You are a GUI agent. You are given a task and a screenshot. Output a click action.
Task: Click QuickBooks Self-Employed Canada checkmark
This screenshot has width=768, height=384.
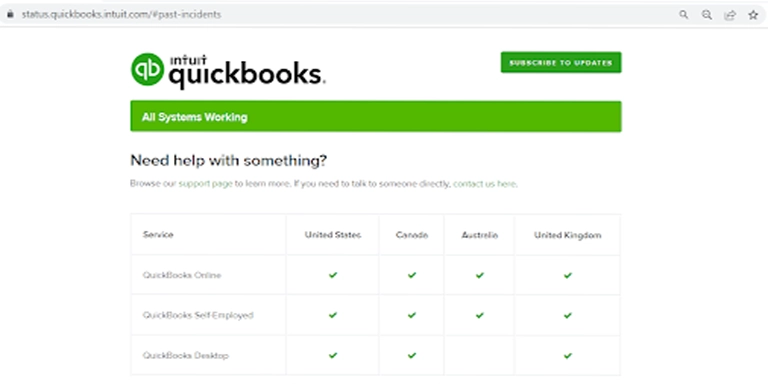tap(412, 315)
